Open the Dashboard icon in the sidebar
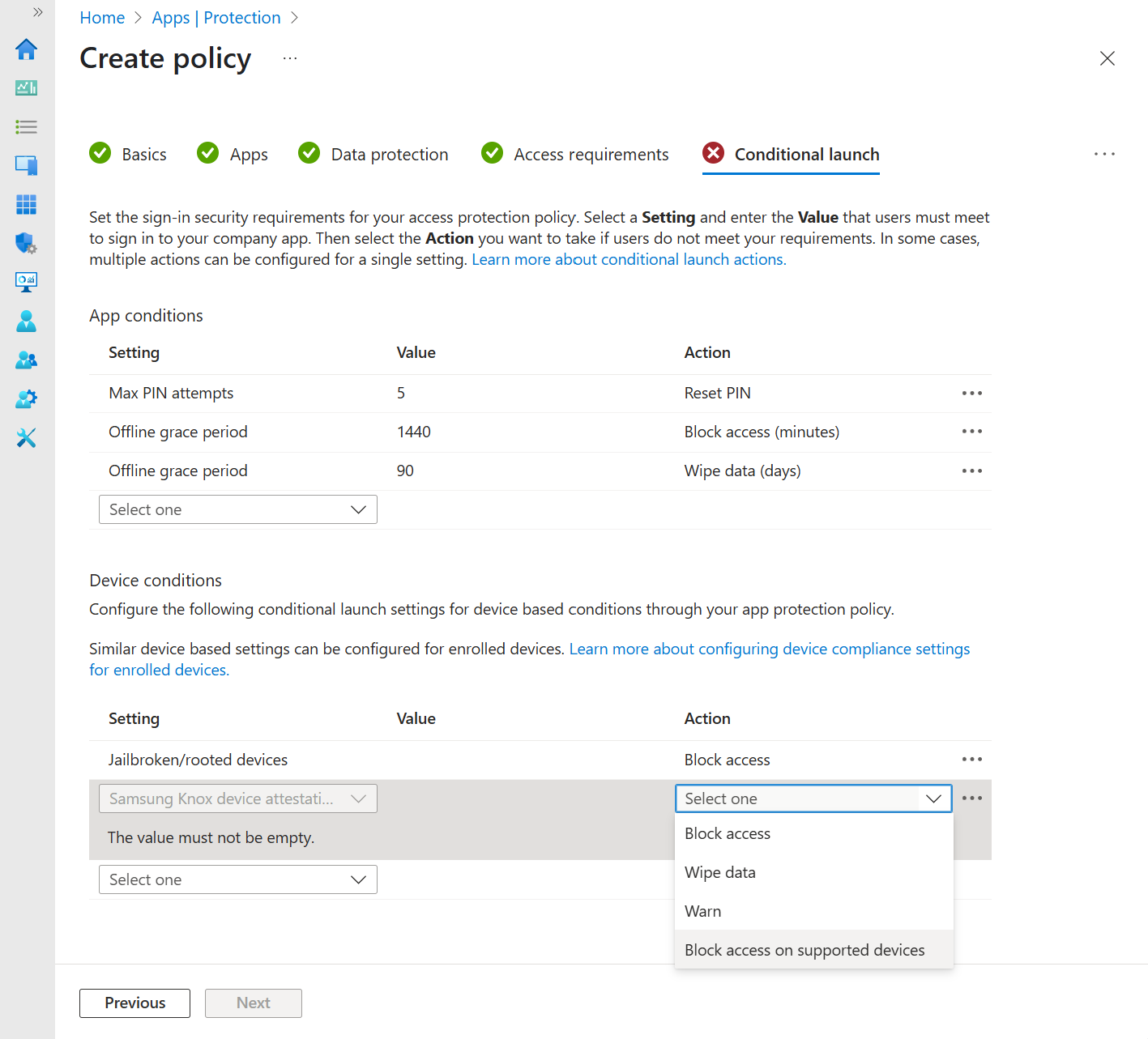The height and width of the screenshot is (1039, 1148). pyautogui.click(x=27, y=87)
